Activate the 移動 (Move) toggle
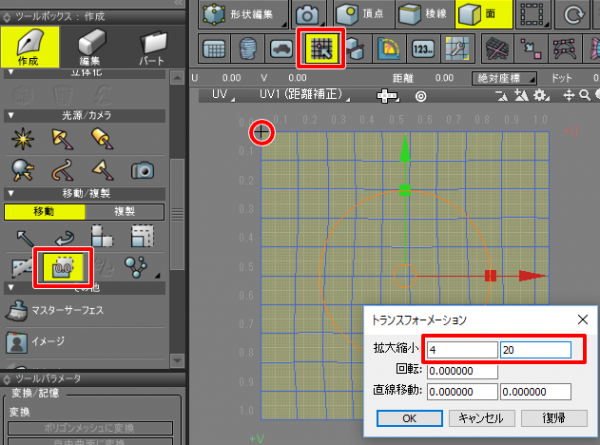Image resolution: width=600 pixels, height=445 pixels. coord(45,212)
